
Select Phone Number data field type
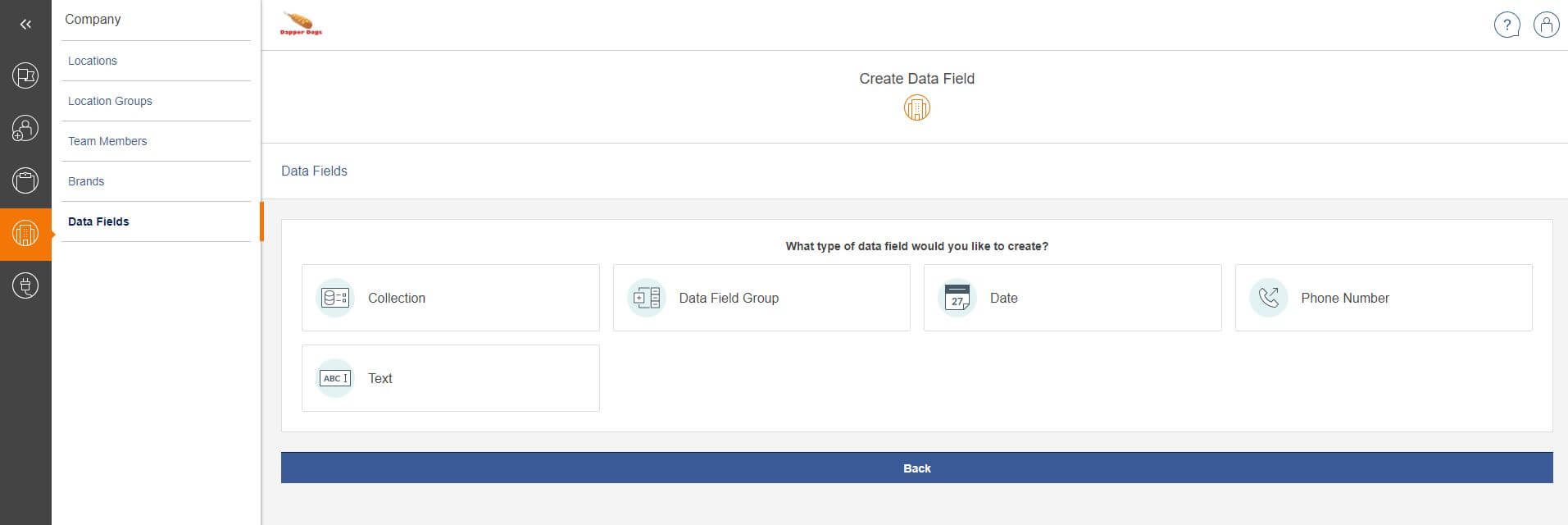point(1383,298)
